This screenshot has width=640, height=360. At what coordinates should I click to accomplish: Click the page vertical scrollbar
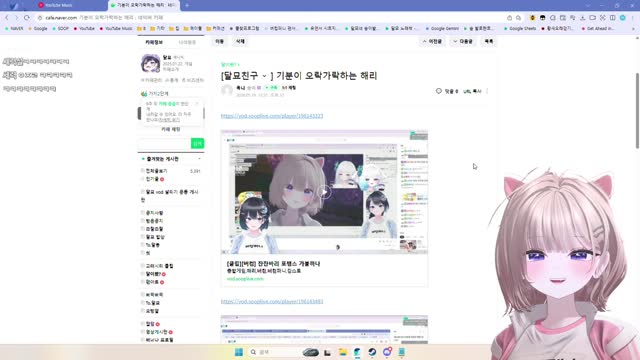[637, 110]
